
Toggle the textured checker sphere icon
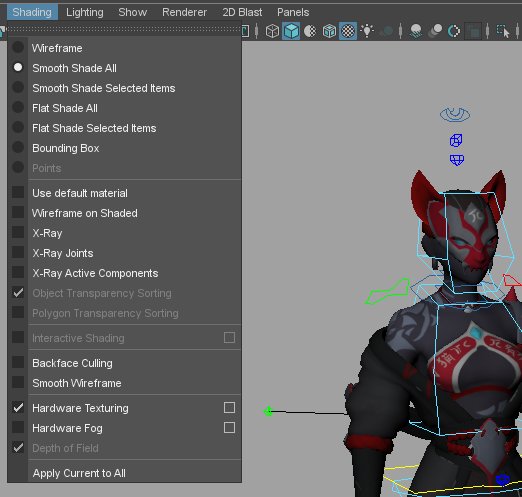point(348,31)
